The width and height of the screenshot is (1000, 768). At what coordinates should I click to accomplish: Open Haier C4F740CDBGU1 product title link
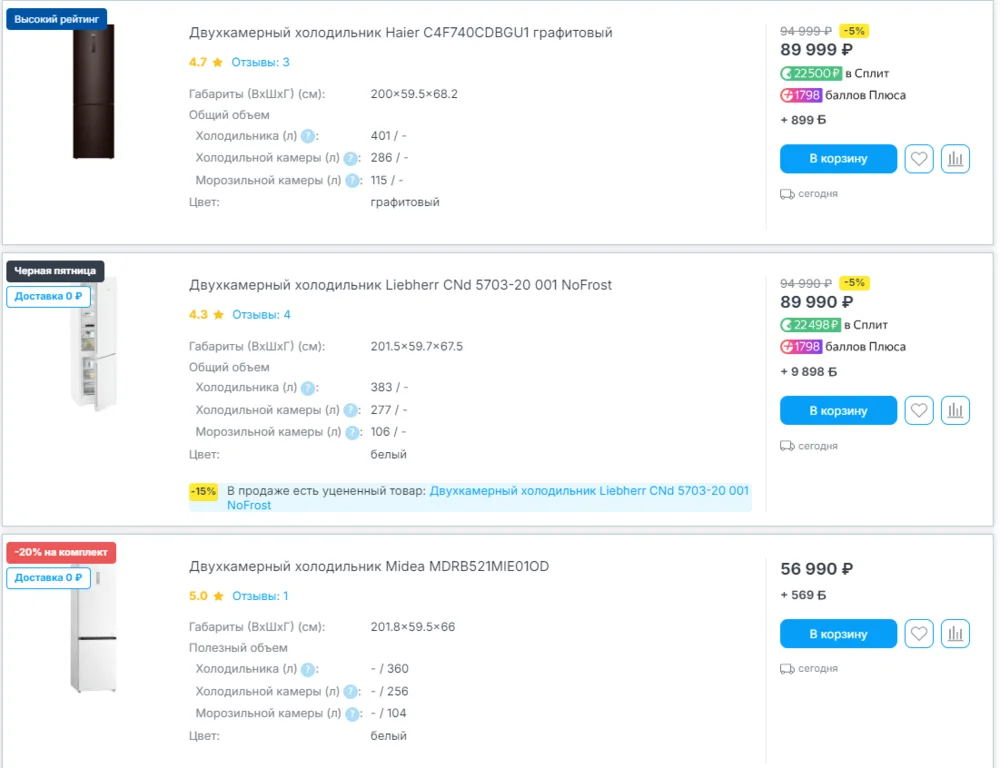coord(400,33)
